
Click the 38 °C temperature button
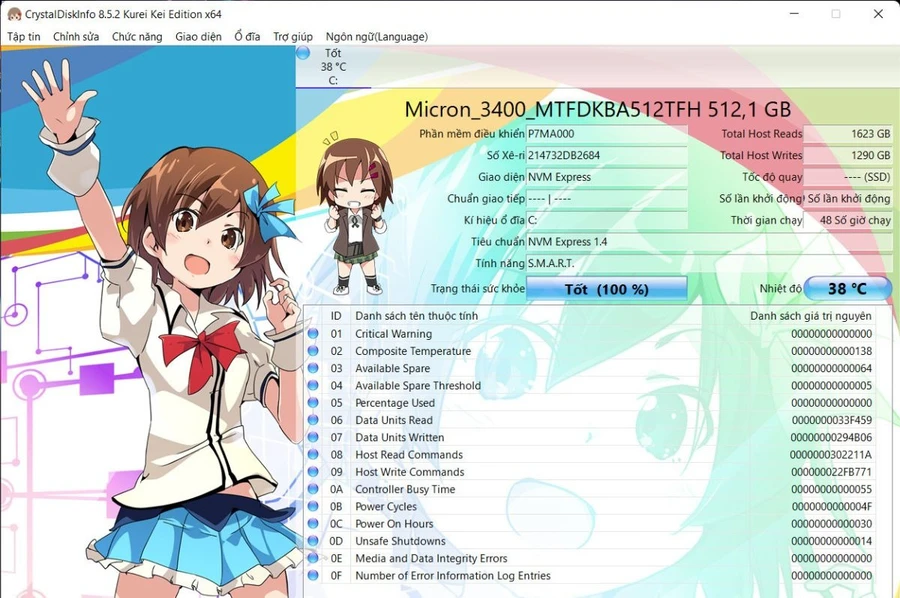click(847, 288)
